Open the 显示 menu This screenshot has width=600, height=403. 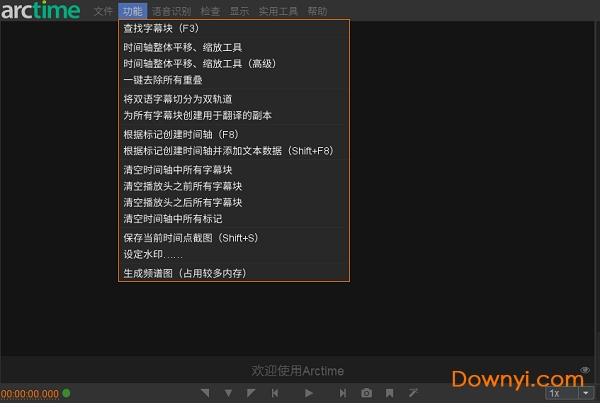239,11
